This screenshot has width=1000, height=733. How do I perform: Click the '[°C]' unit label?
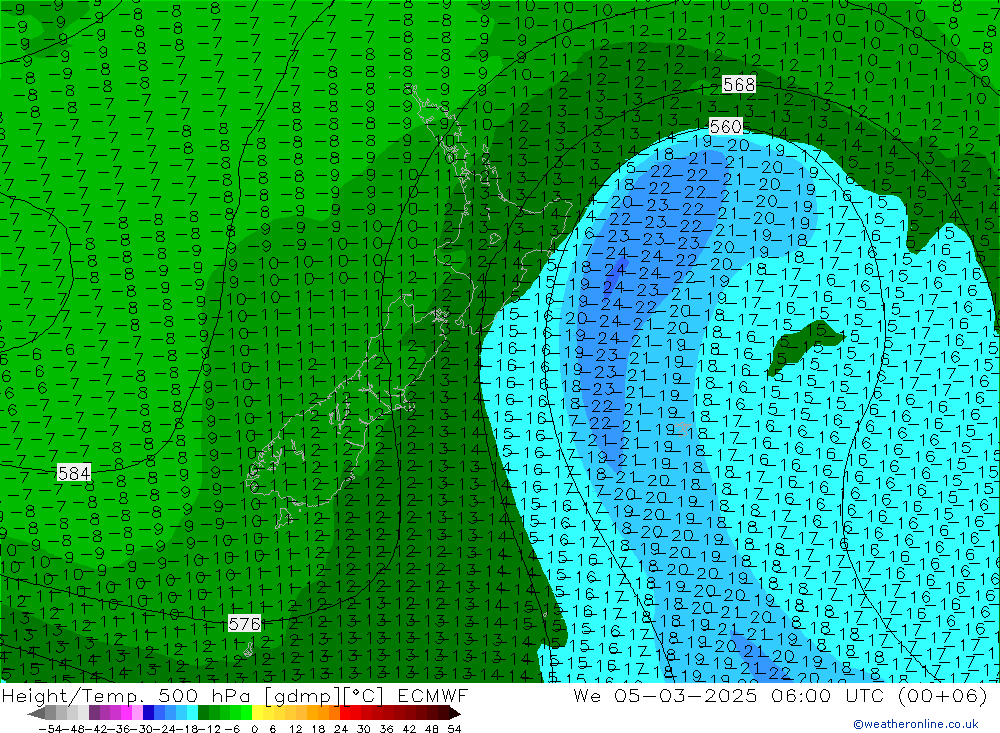[x=364, y=696]
